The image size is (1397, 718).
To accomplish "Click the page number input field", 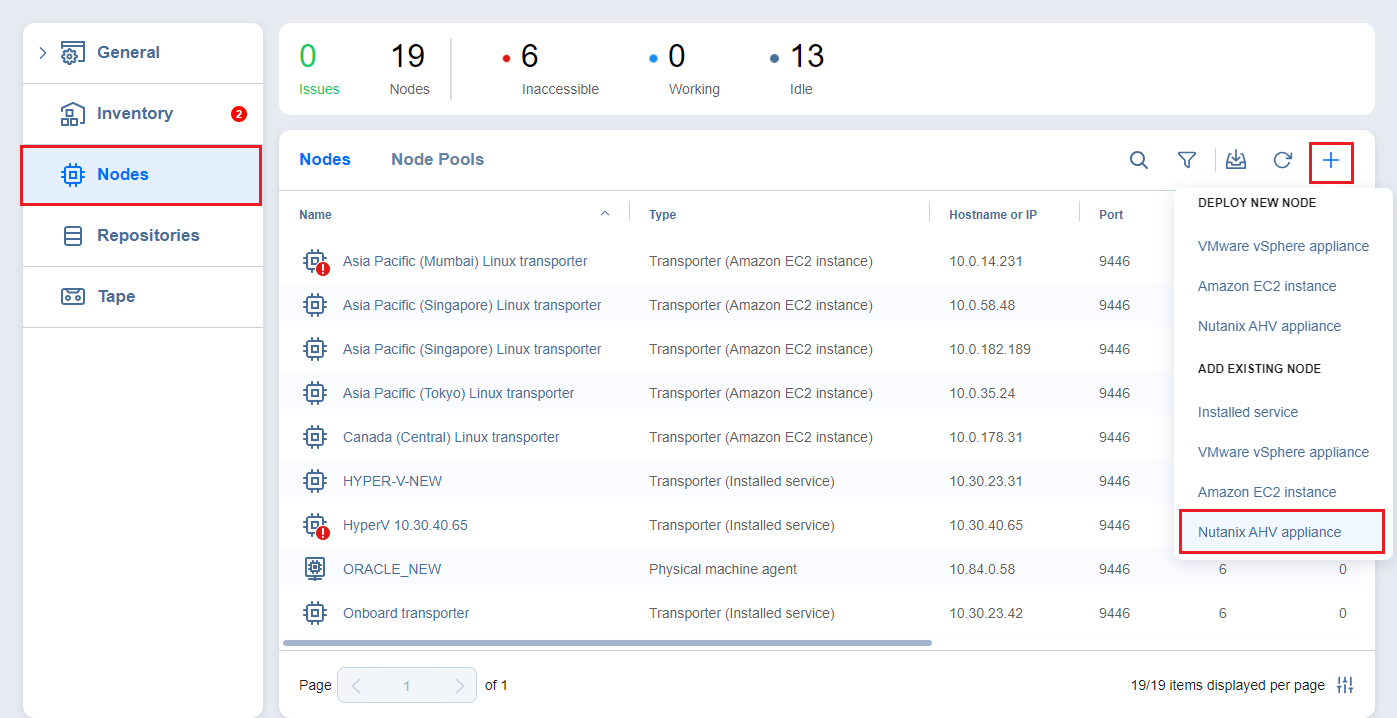I will coord(406,686).
